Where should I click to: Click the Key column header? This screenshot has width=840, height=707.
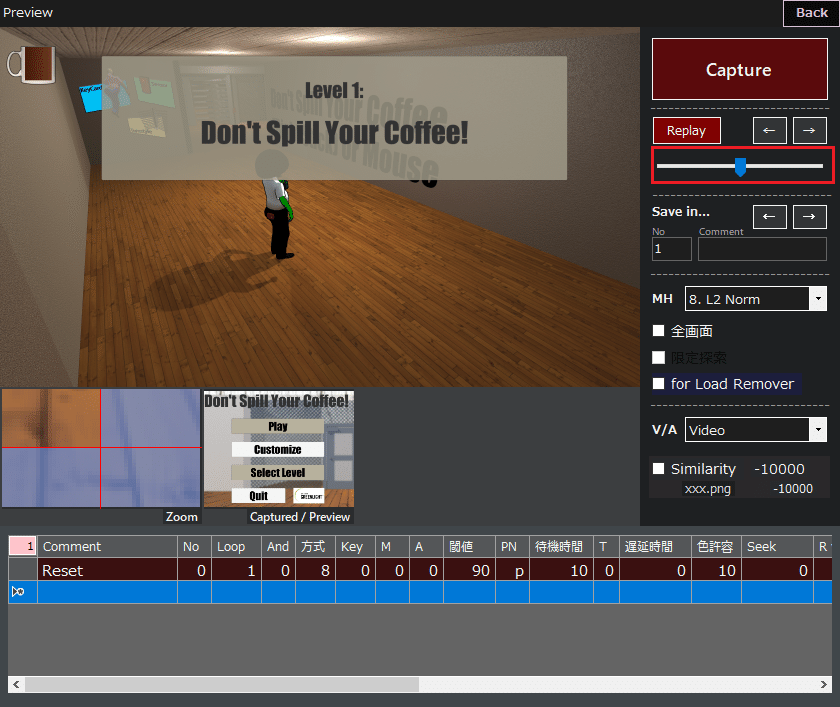[355, 546]
